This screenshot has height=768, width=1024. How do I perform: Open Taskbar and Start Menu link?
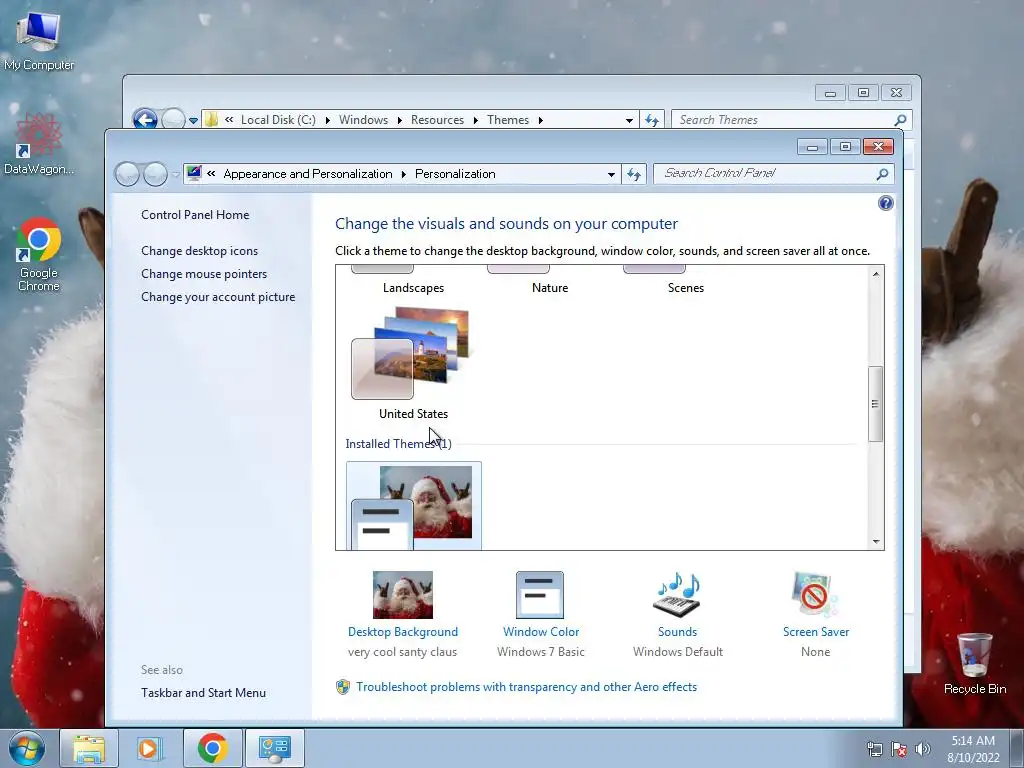(203, 693)
